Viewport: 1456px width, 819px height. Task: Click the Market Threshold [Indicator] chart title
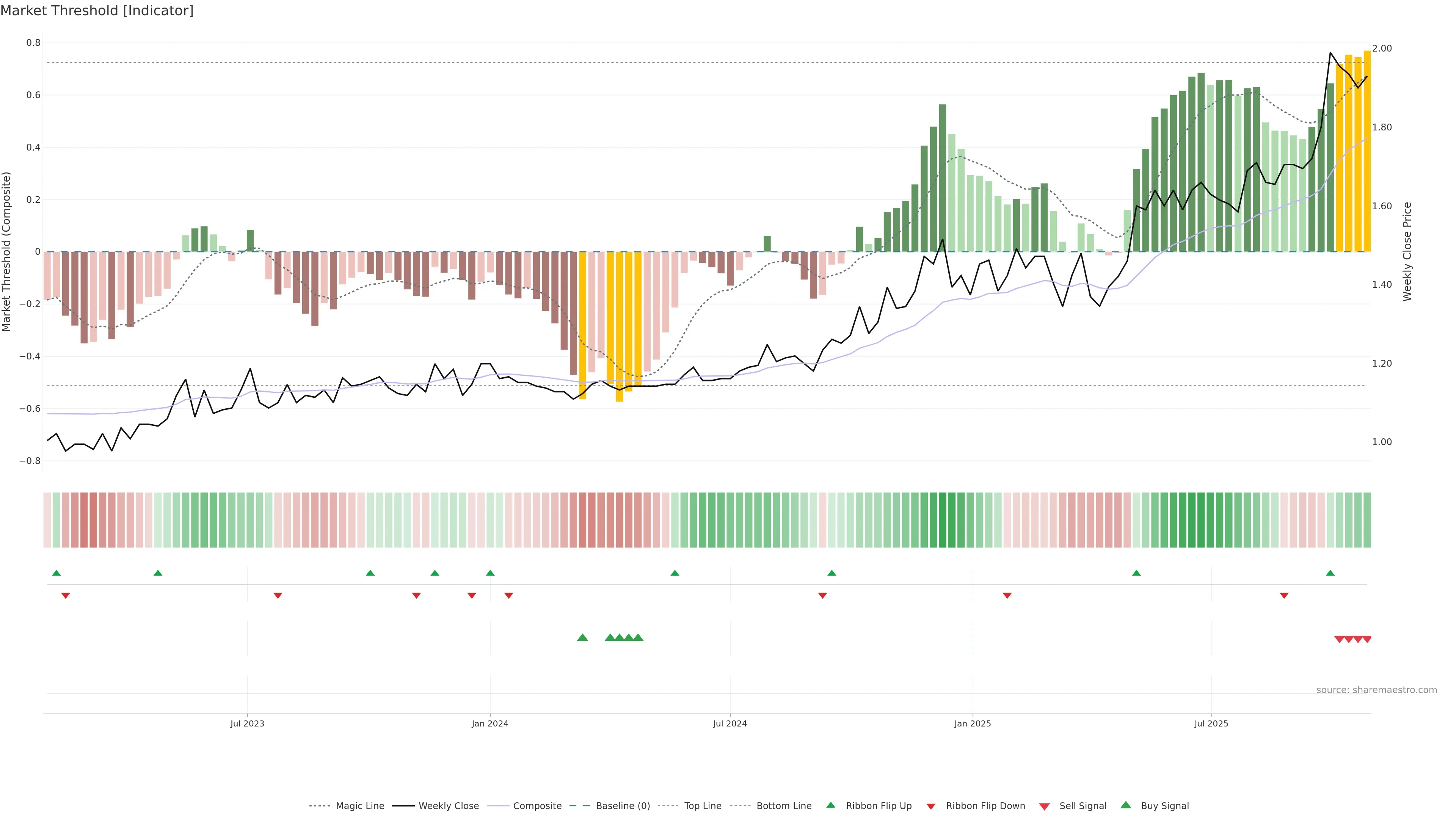click(97, 11)
